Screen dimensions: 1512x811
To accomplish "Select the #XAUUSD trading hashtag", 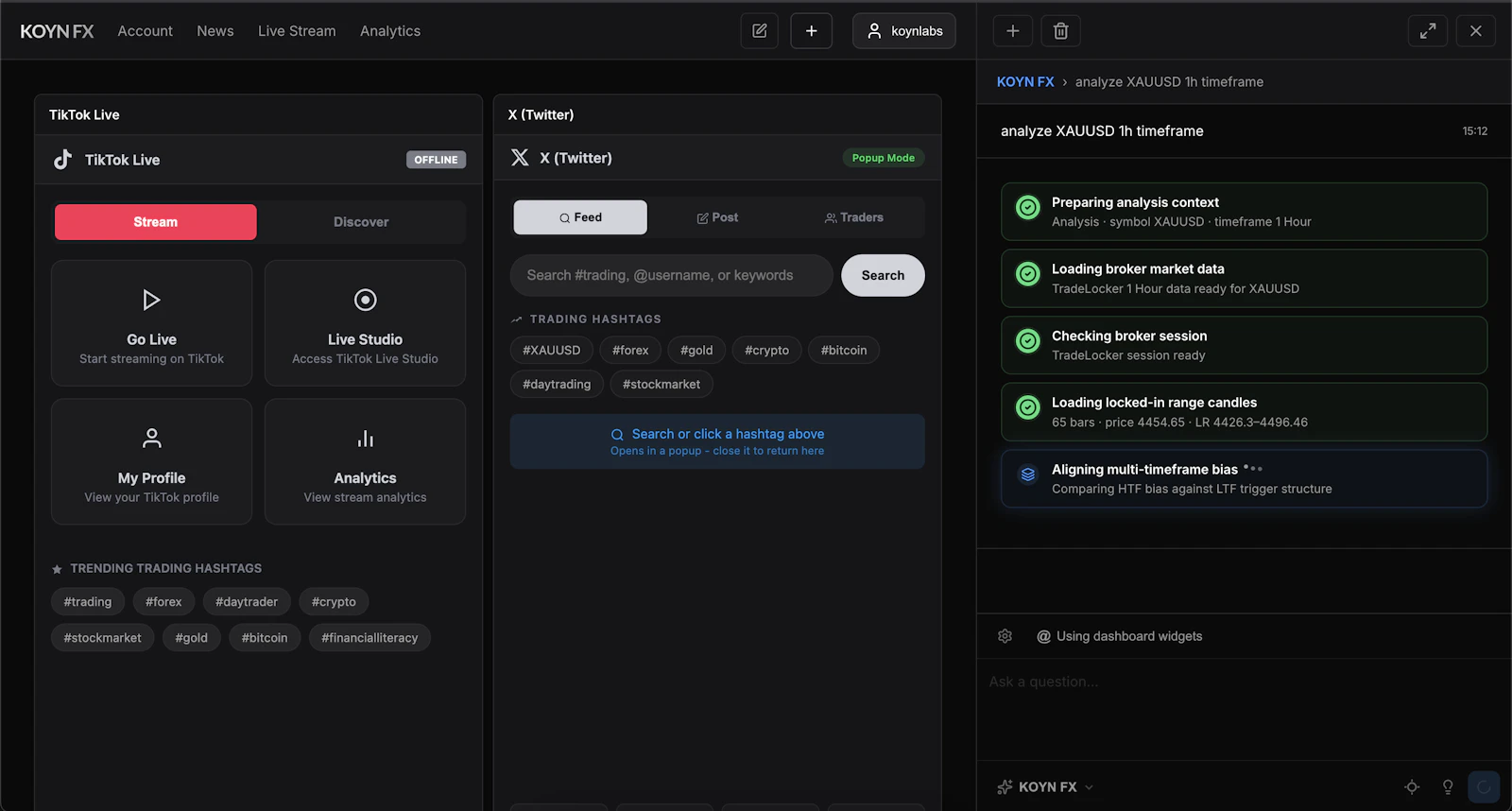I will click(x=552, y=351).
